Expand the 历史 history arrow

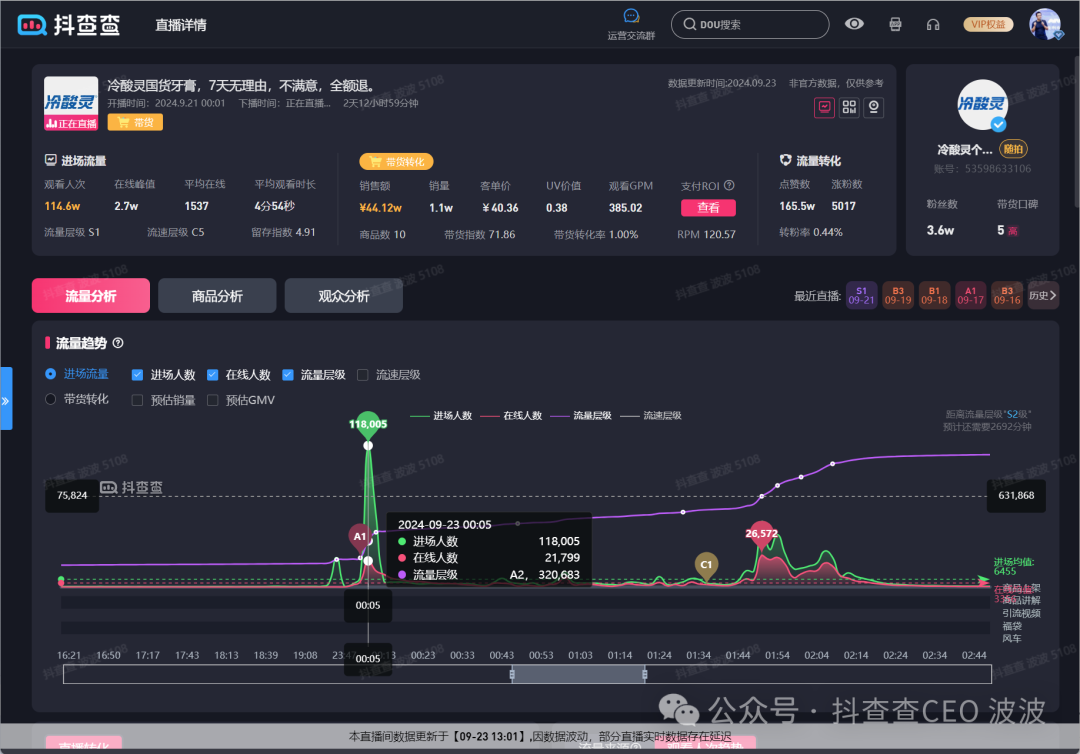tap(1043, 295)
